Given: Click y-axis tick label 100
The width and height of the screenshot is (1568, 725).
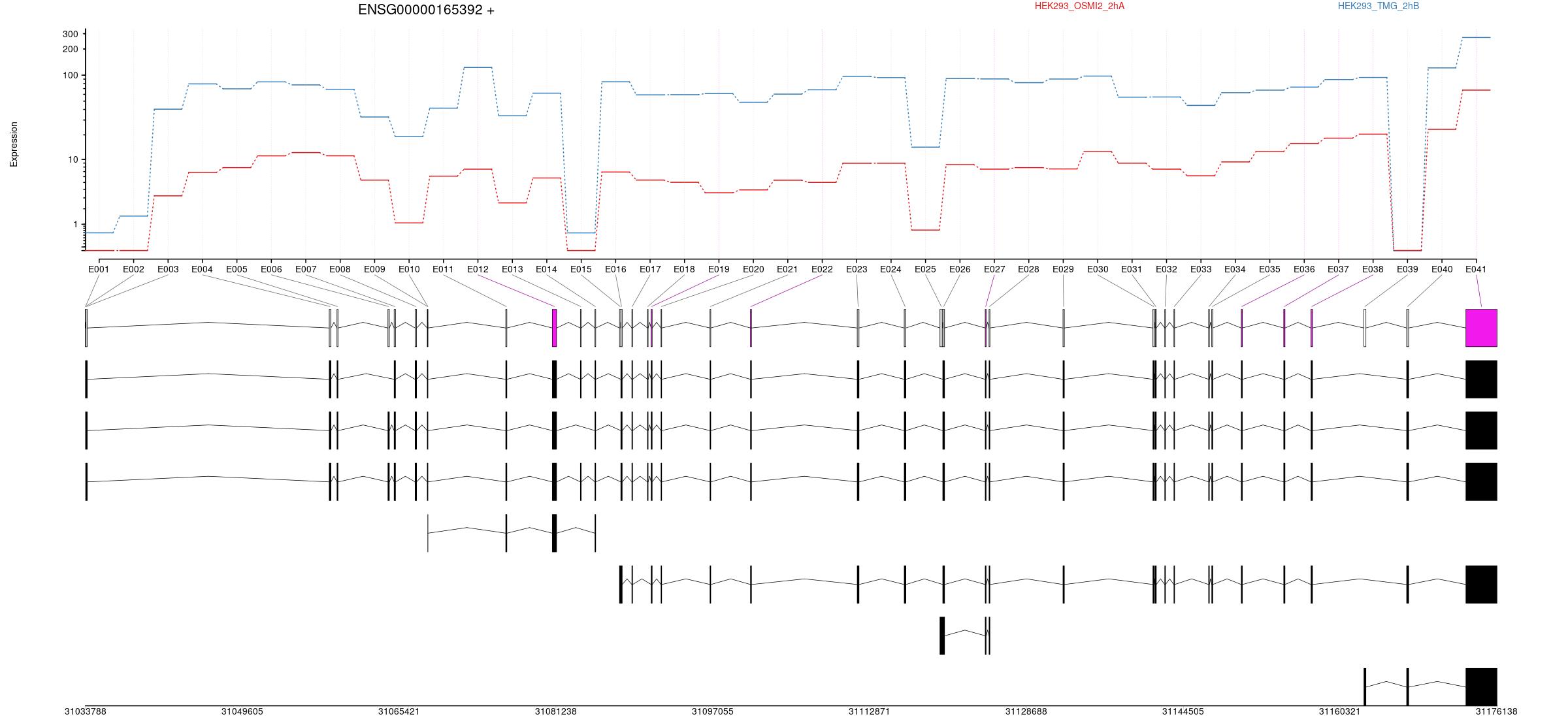Looking at the screenshot, I should coord(71,76).
